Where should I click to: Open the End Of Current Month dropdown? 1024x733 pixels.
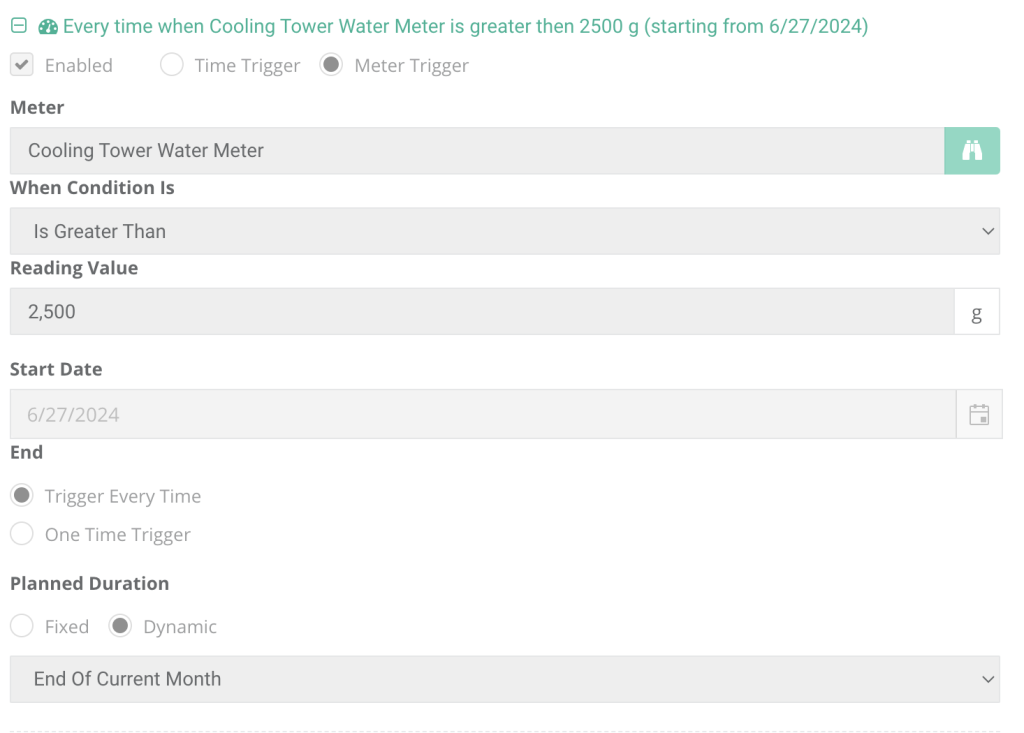[x=504, y=679]
